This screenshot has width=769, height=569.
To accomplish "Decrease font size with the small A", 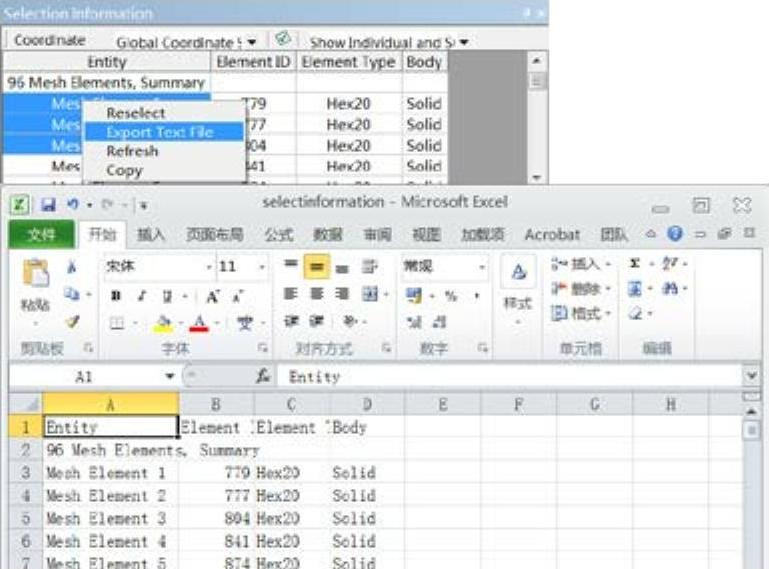I will pyautogui.click(x=238, y=296).
